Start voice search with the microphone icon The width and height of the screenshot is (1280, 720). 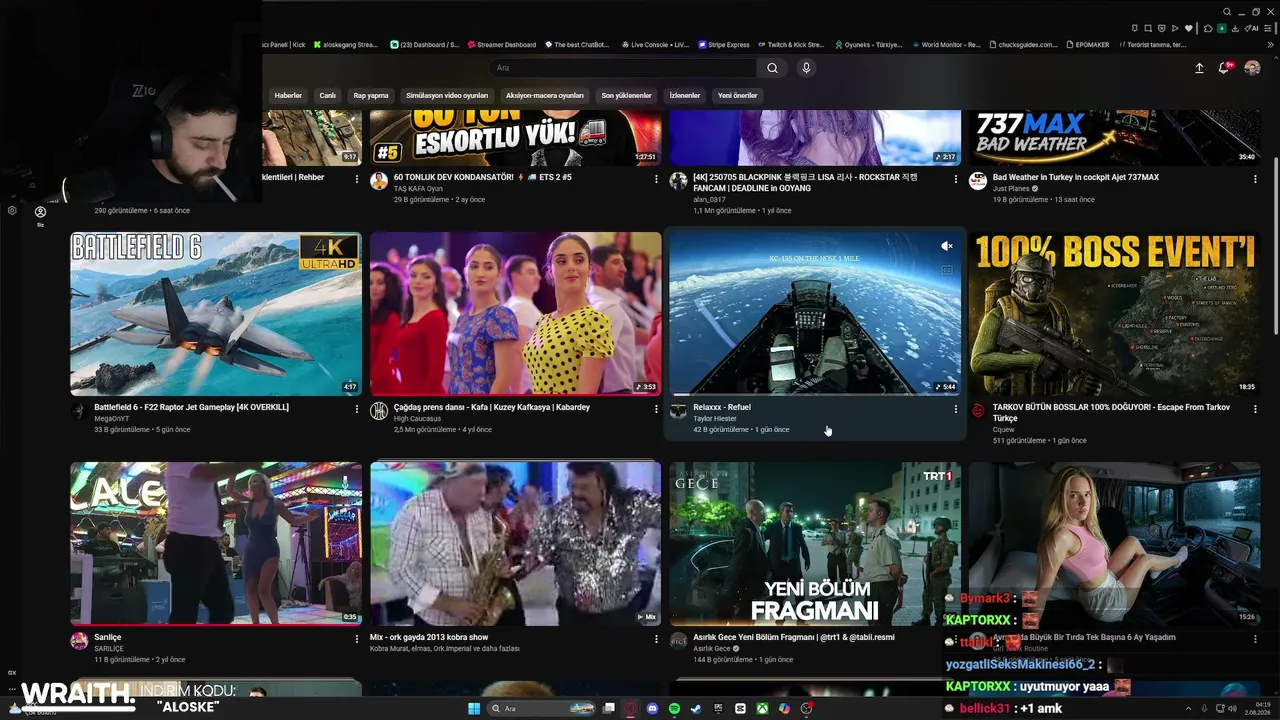[x=806, y=68]
